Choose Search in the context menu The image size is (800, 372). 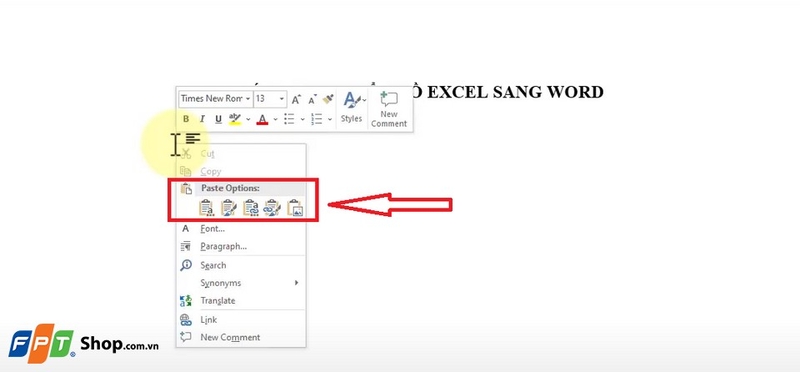tap(241, 265)
